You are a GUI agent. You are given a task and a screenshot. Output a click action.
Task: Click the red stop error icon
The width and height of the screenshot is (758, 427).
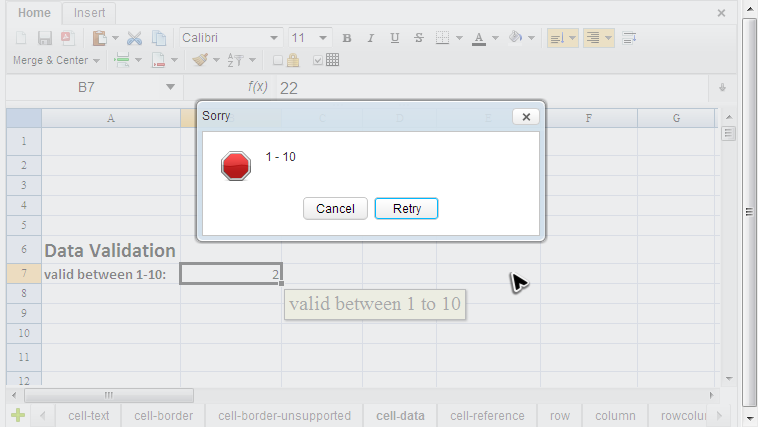click(x=236, y=166)
